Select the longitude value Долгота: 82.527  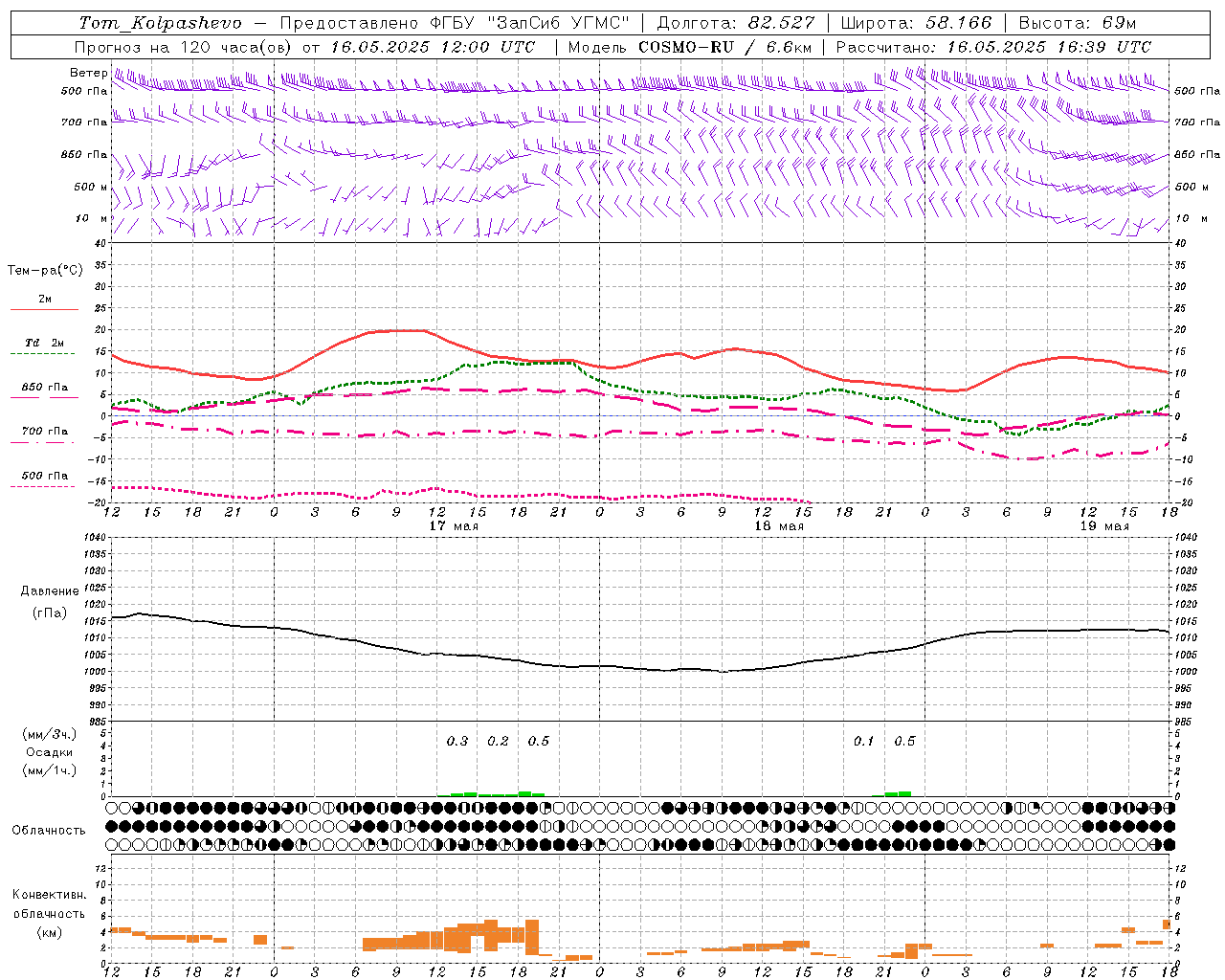(x=736, y=23)
